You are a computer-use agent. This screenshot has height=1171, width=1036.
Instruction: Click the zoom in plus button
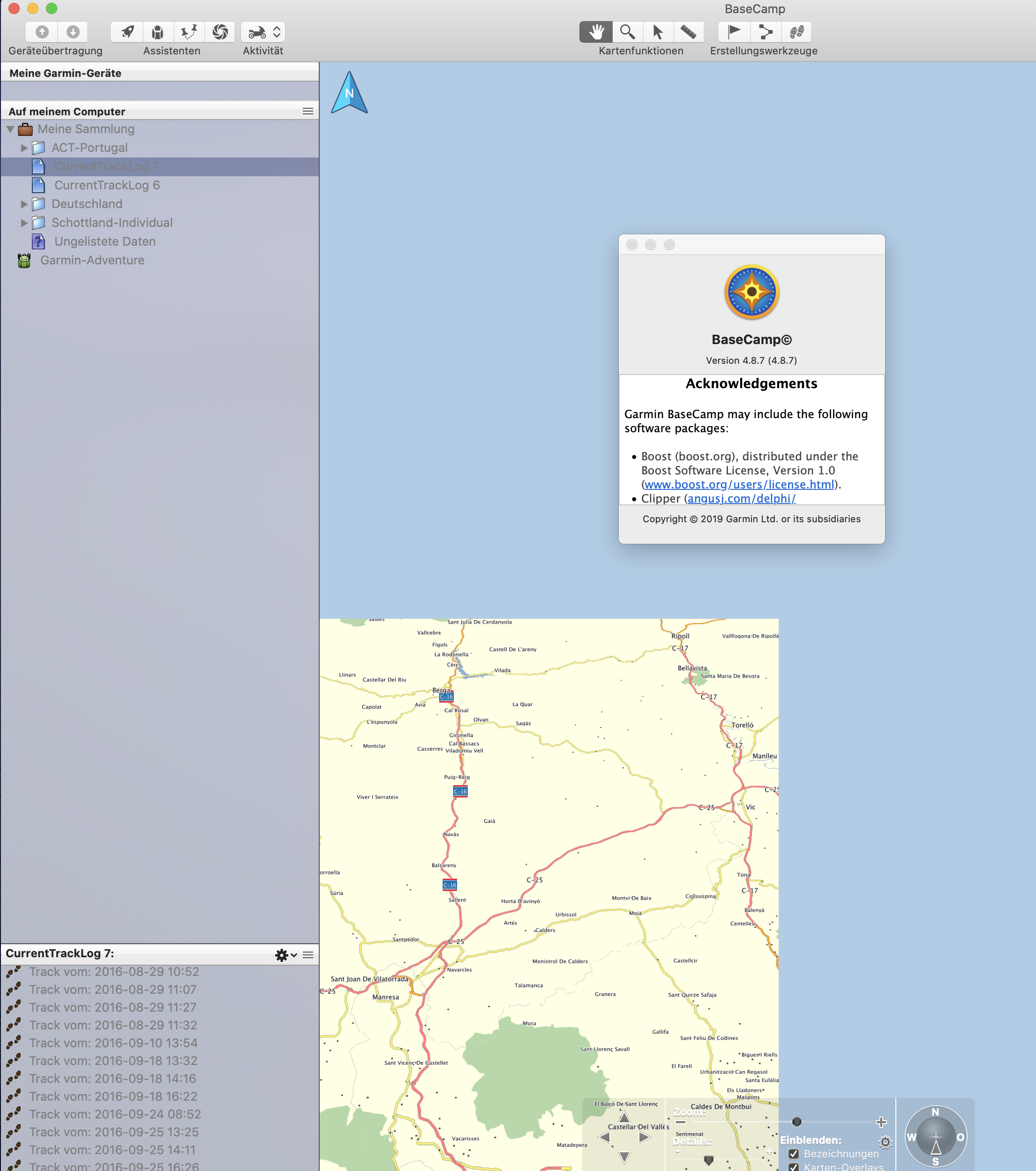881,1122
